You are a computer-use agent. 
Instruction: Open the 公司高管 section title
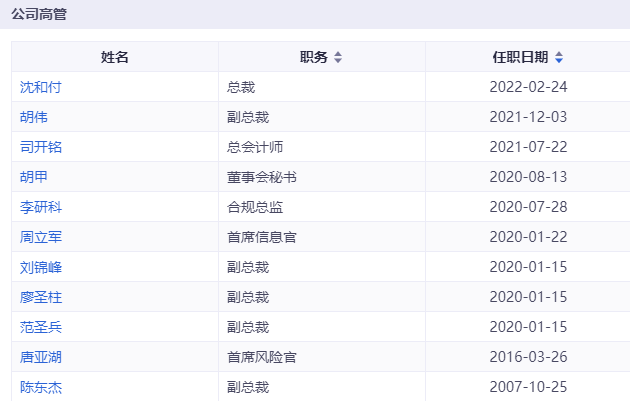39,16
